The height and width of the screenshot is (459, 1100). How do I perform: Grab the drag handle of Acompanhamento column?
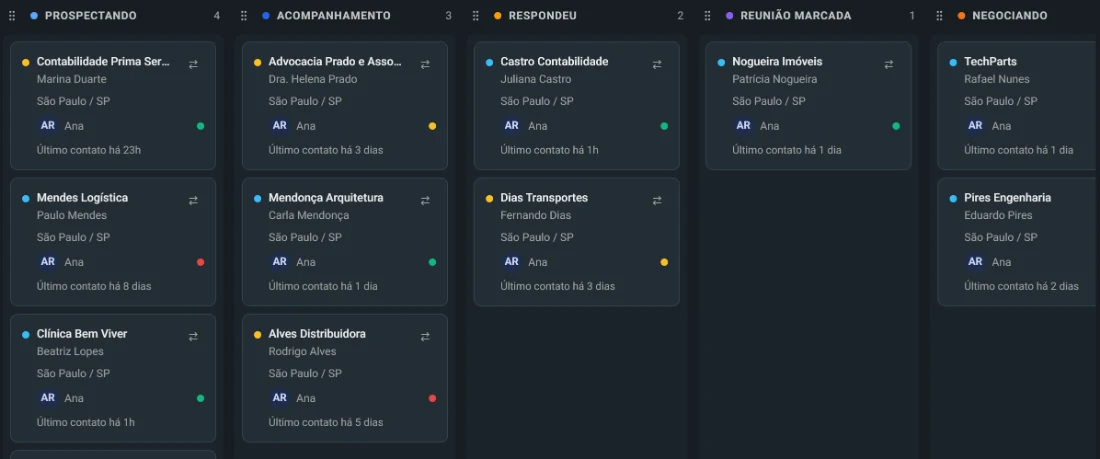coord(244,15)
